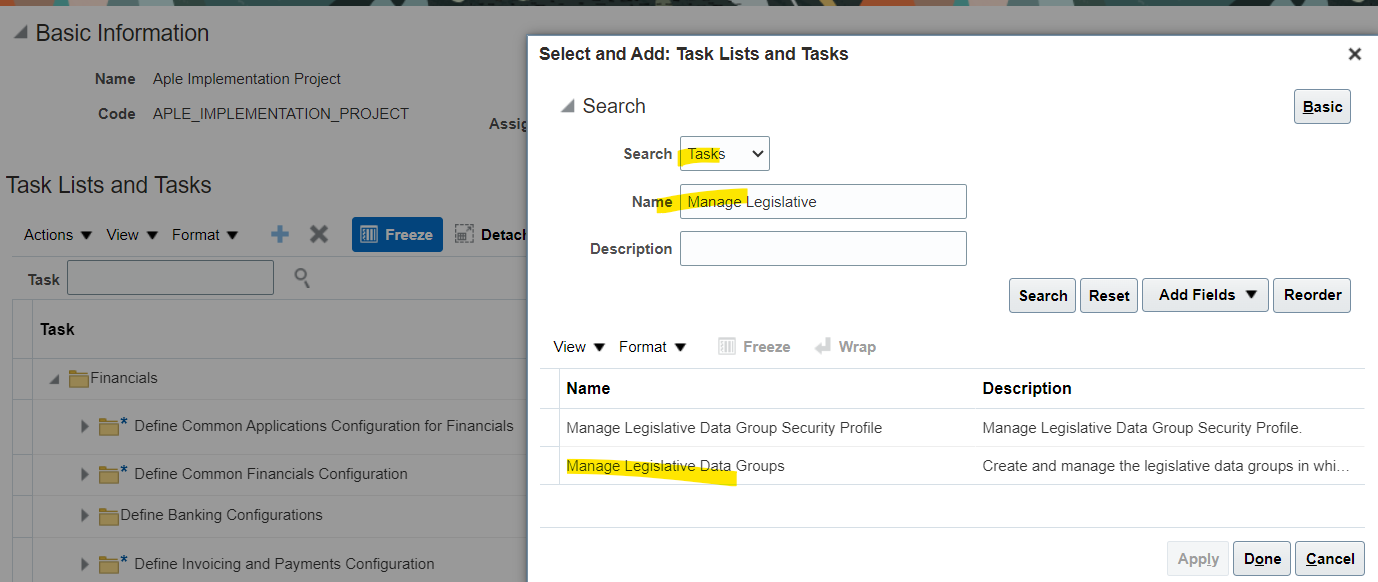Collapse the Search section triangle

[567, 106]
